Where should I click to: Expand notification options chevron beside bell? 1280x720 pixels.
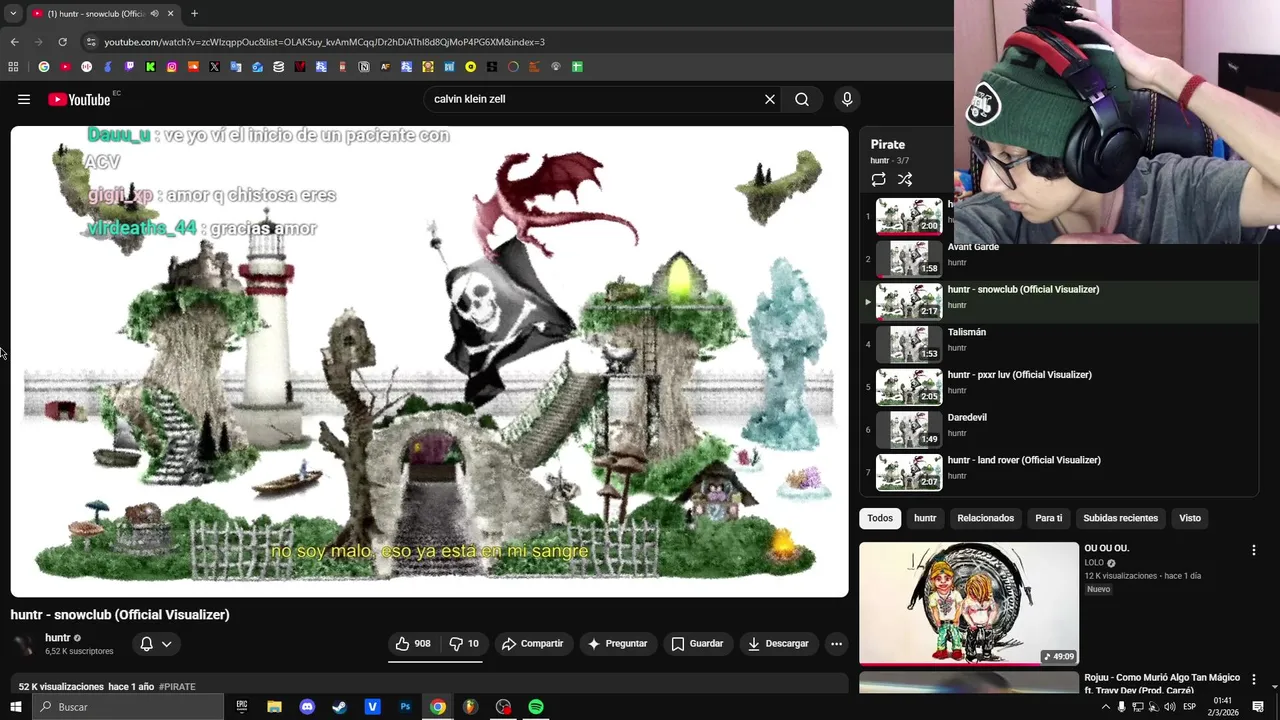167,643
